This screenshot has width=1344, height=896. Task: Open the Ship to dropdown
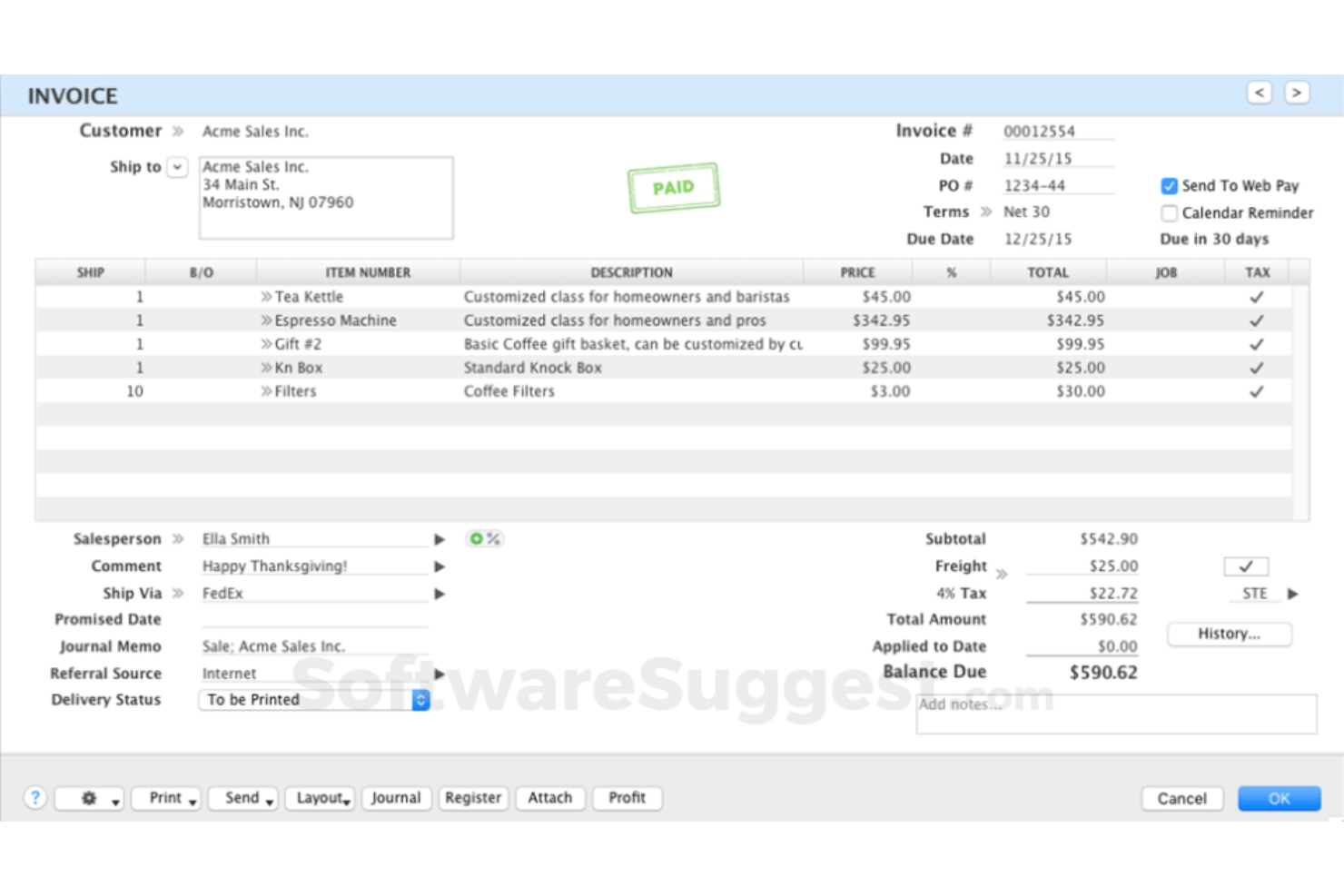(177, 167)
